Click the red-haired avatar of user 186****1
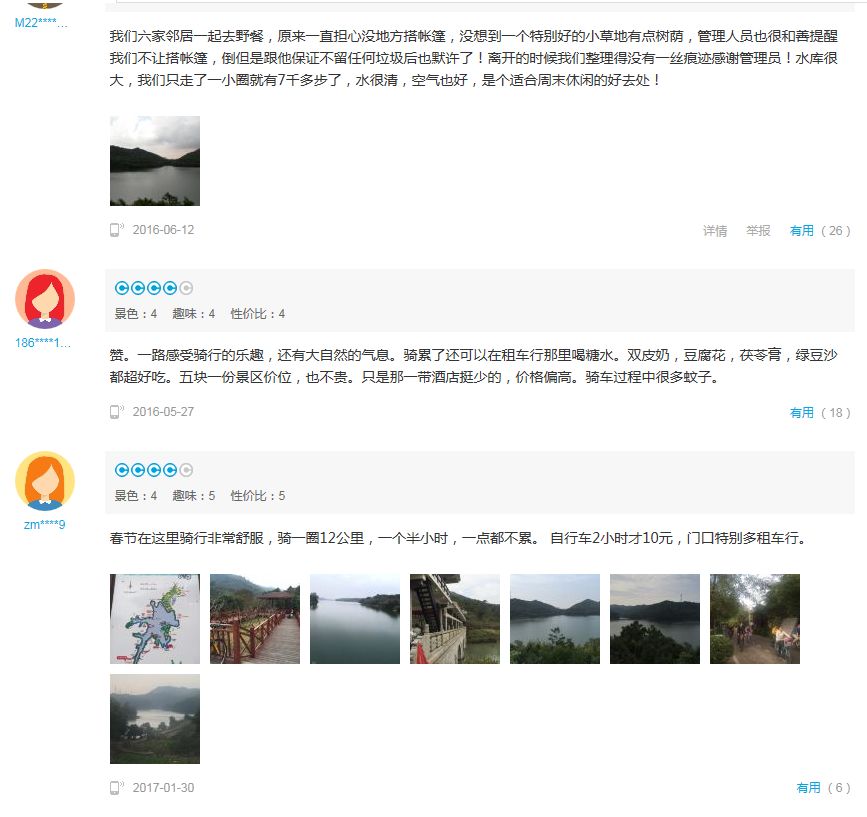Screen dimensions: 867x817 [45, 299]
